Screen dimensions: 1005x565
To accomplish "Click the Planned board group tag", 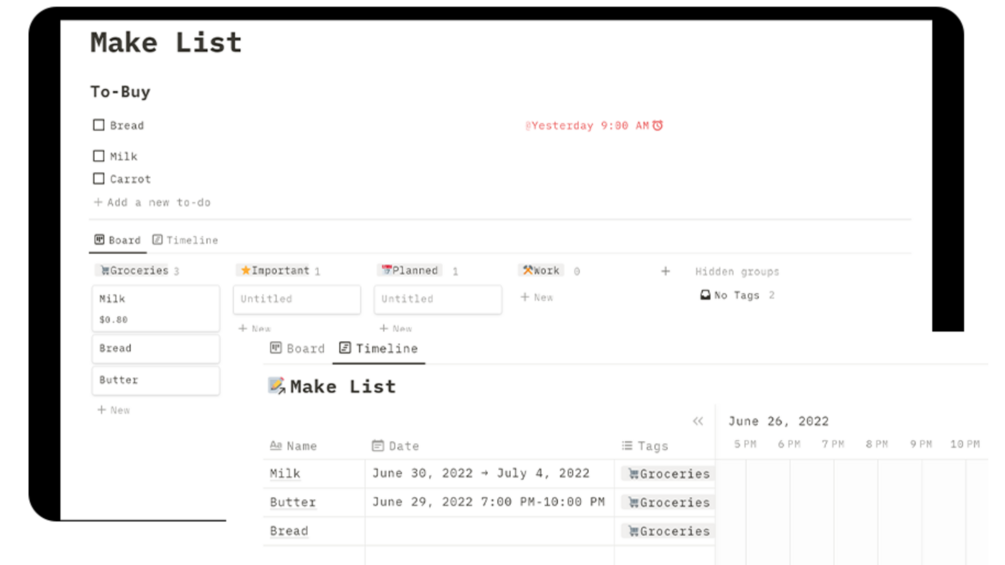I will [410, 271].
